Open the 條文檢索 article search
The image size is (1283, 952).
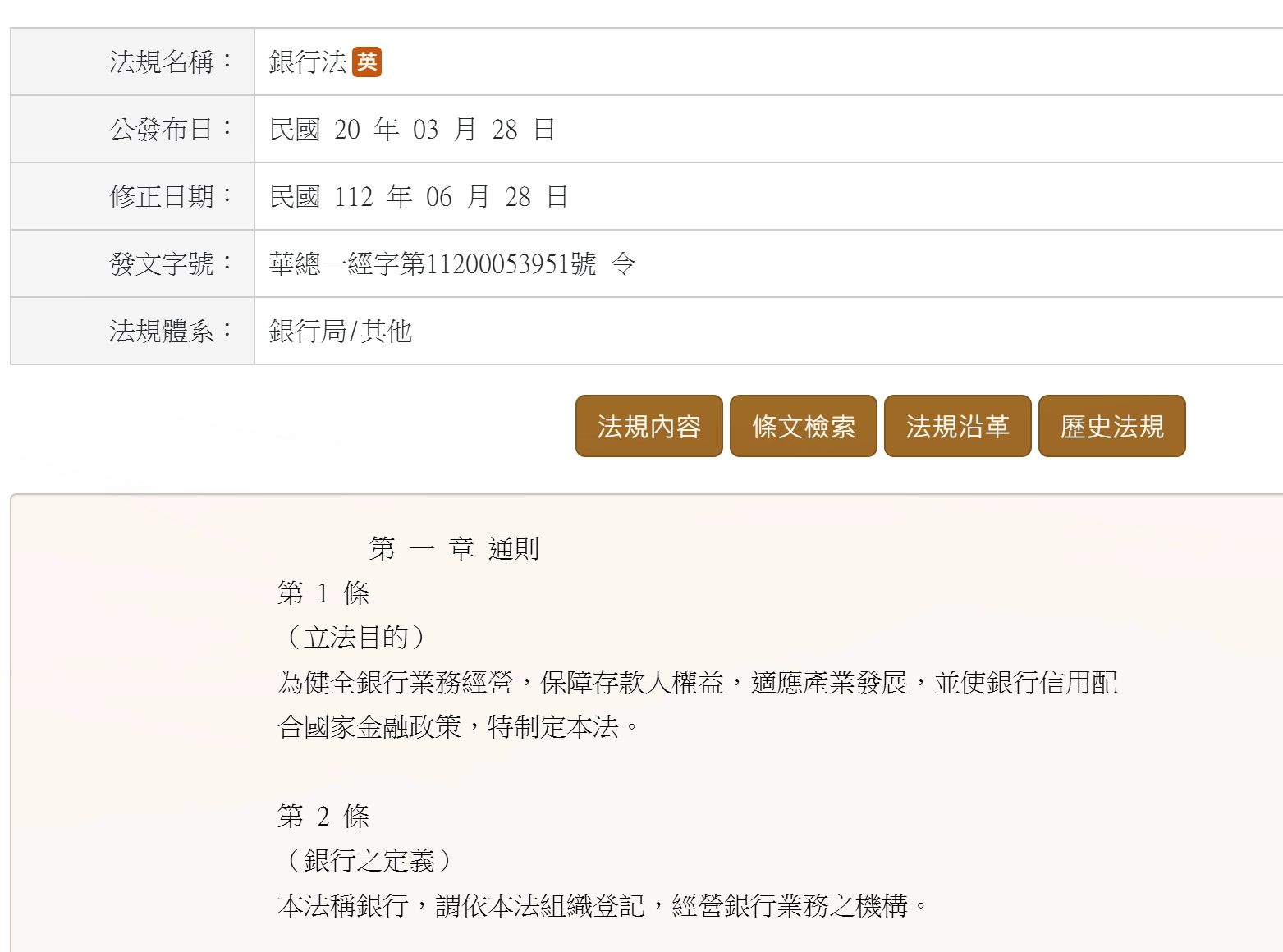click(x=803, y=426)
